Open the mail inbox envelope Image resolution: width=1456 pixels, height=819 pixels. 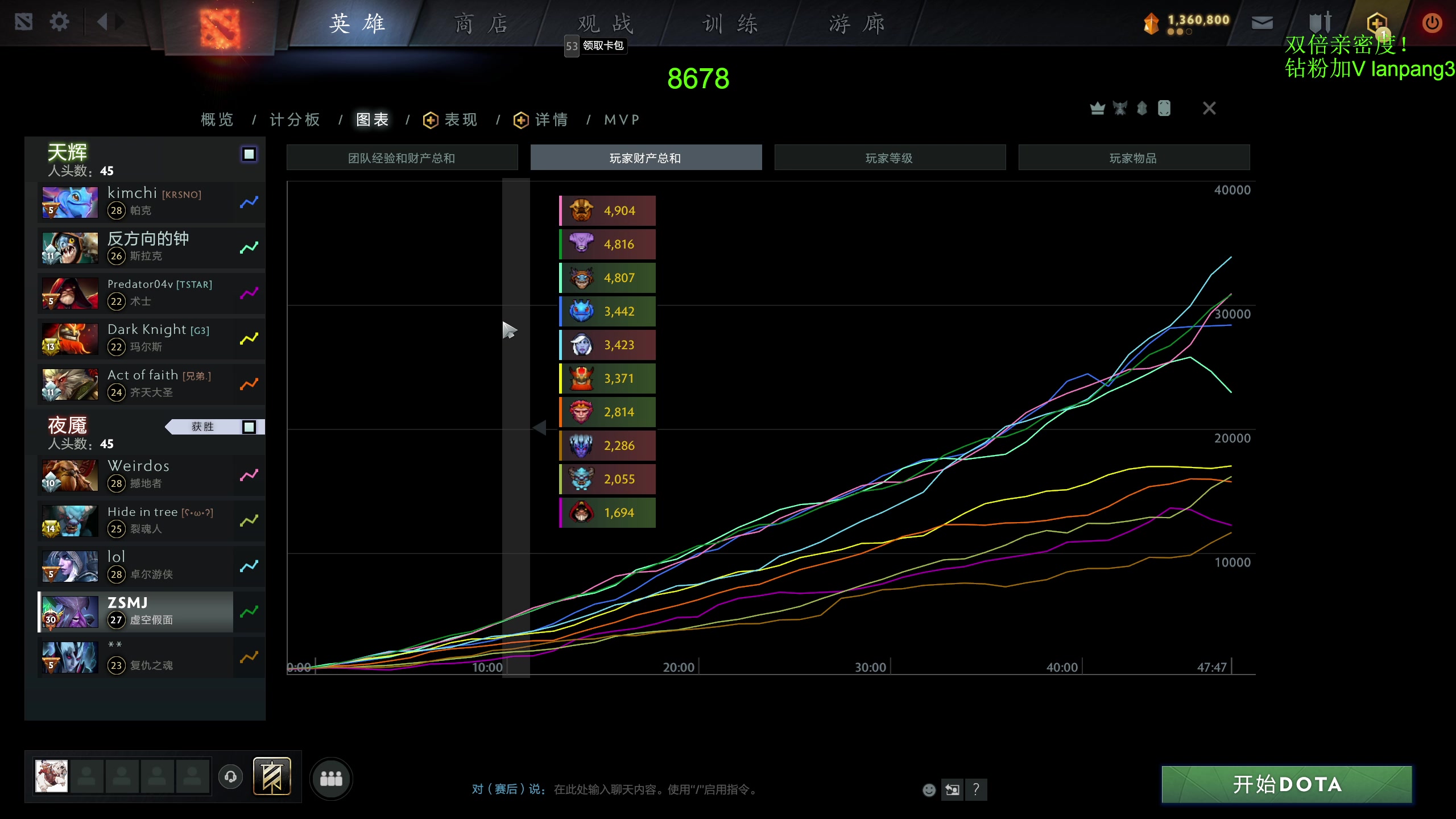coord(1262,23)
